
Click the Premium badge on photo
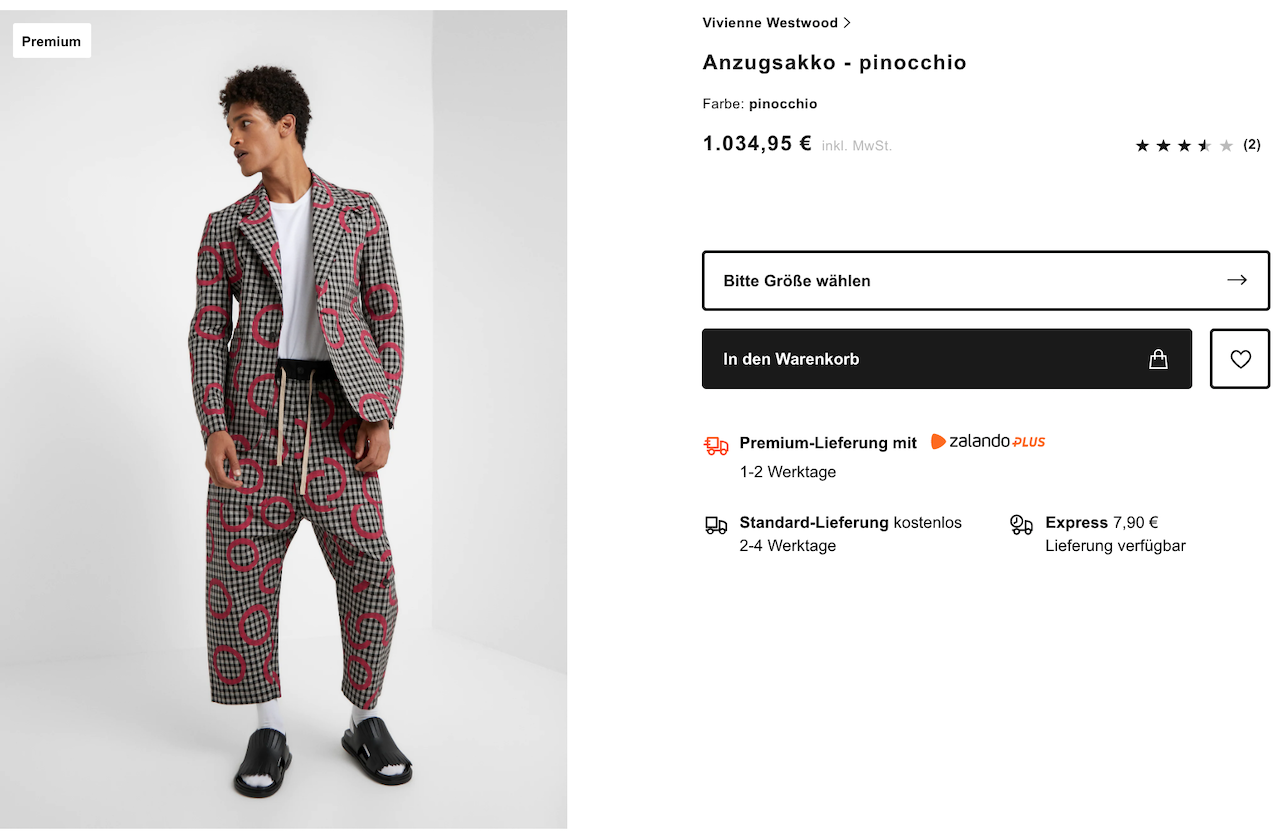(x=52, y=41)
